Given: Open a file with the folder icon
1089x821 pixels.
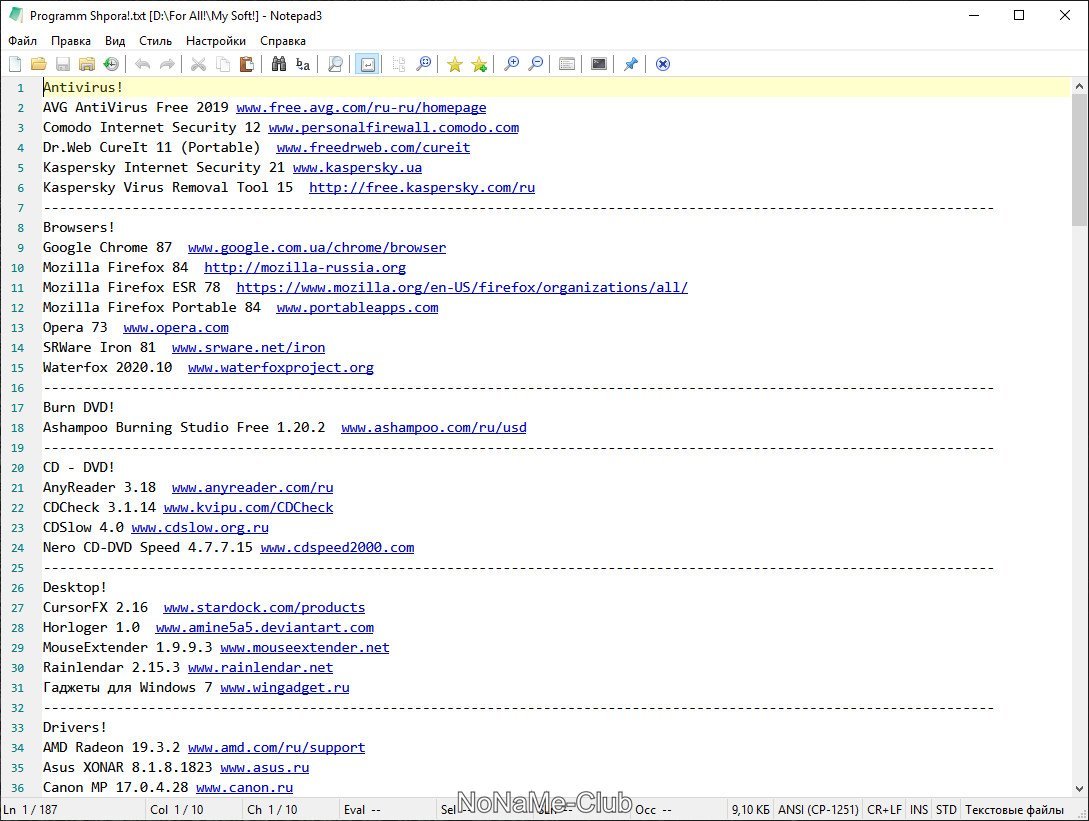Looking at the screenshot, I should pyautogui.click(x=39, y=64).
